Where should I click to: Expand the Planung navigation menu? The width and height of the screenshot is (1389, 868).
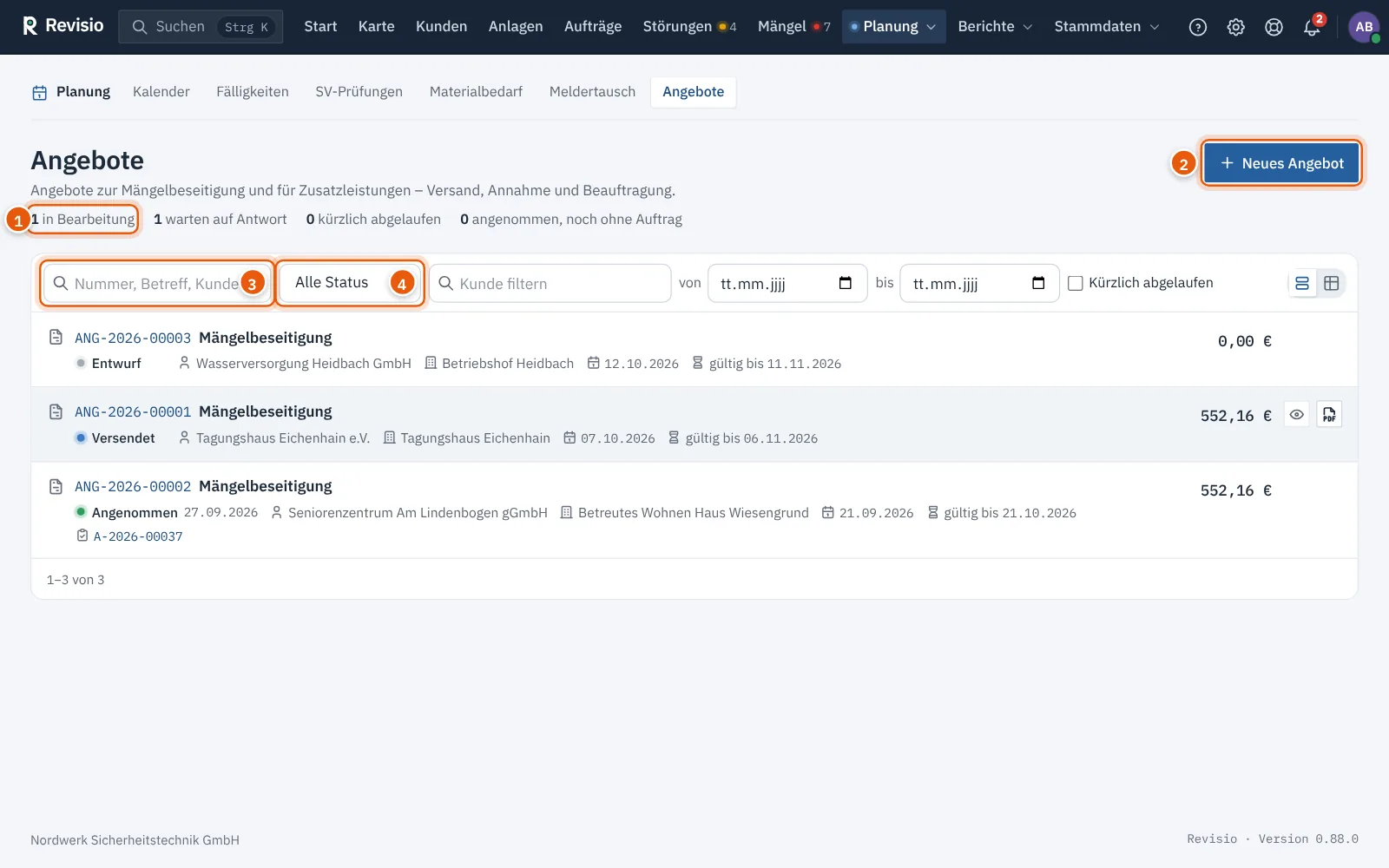click(x=893, y=27)
